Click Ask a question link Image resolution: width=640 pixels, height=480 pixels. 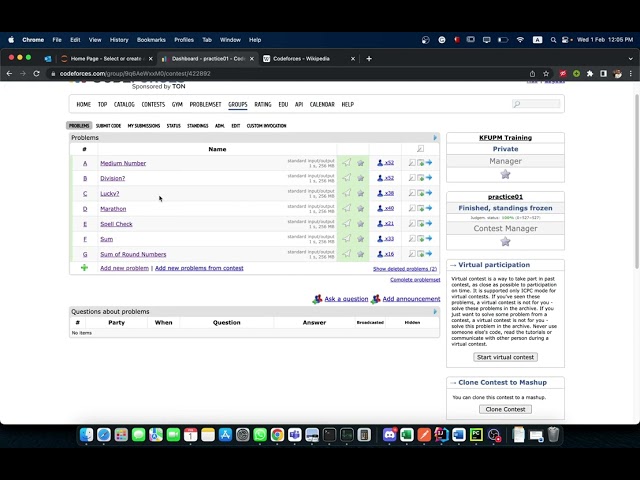[x=346, y=299]
